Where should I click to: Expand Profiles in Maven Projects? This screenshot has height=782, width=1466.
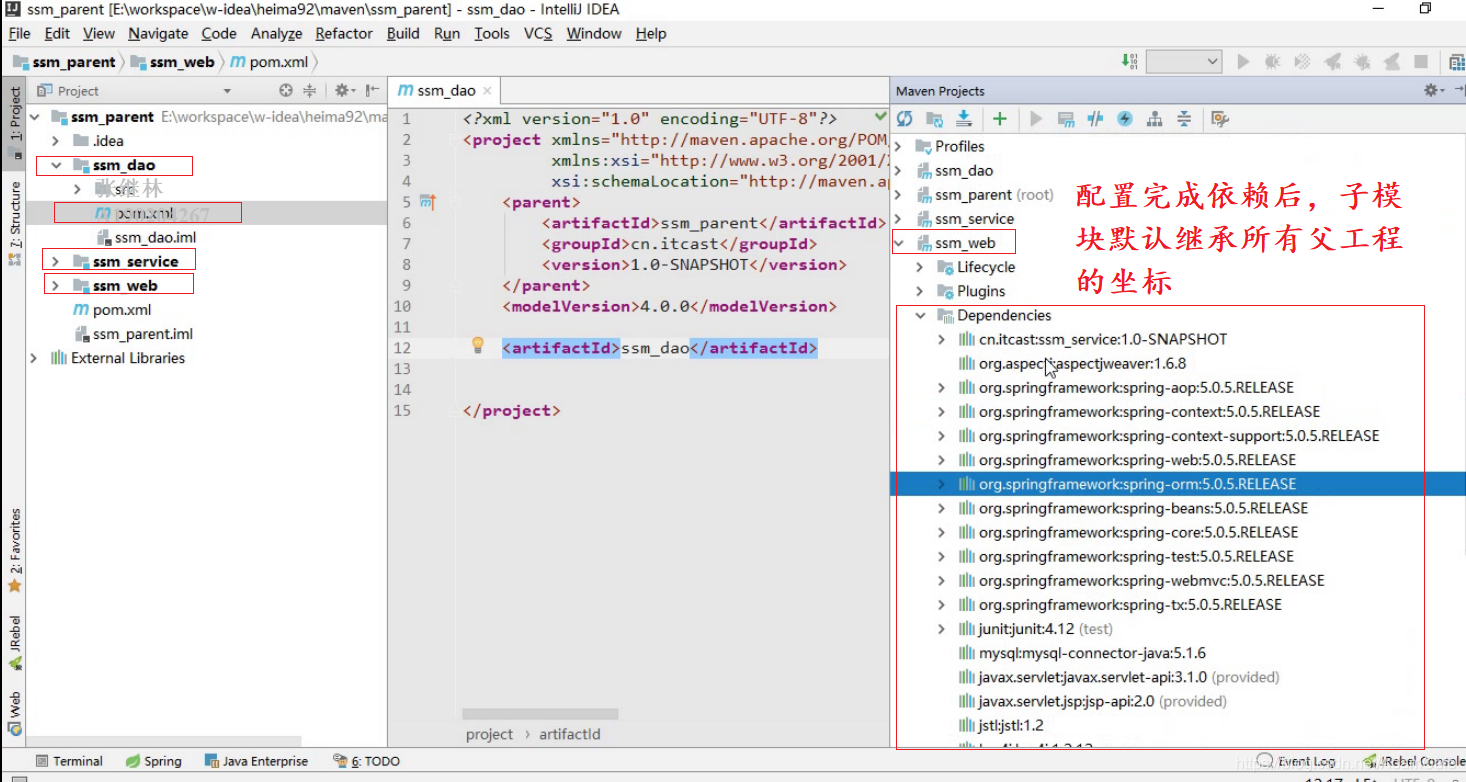click(898, 146)
